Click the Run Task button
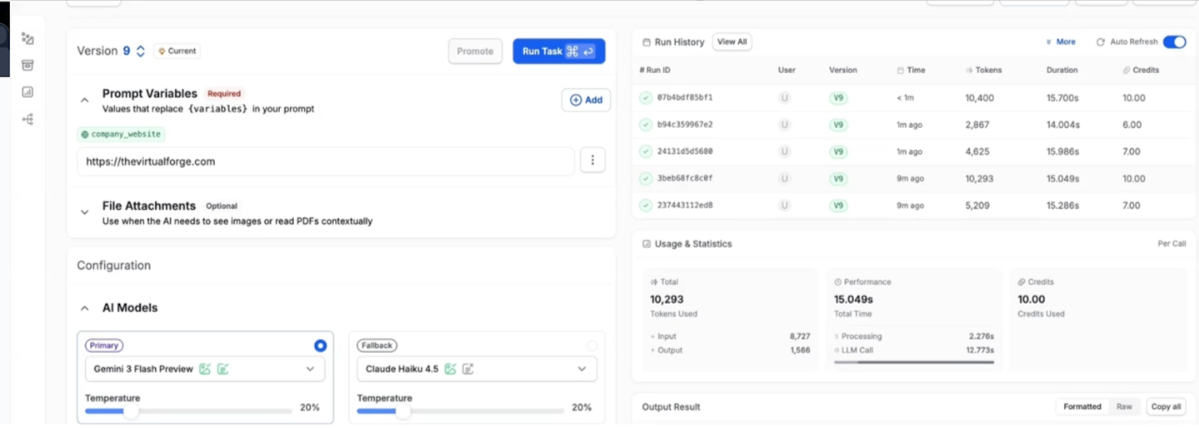This screenshot has width=1199, height=428. click(558, 51)
